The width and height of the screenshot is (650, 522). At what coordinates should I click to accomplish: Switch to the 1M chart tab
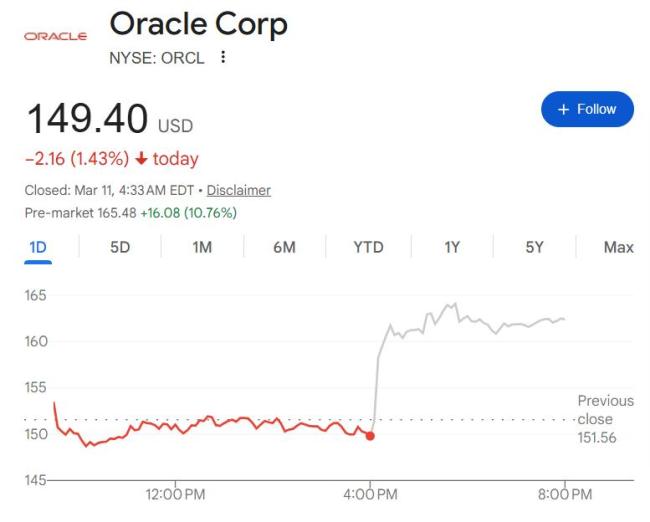tap(202, 247)
